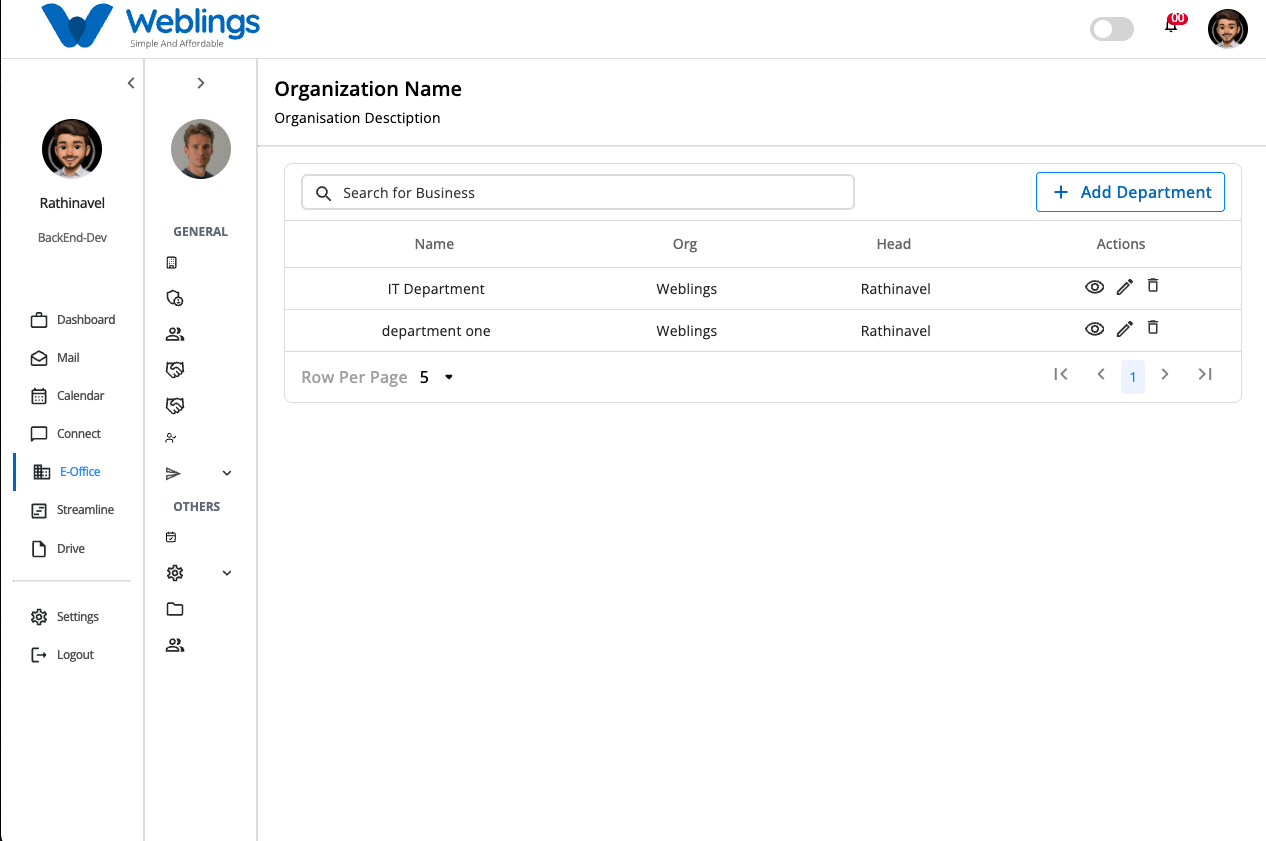Open Connect from the sidebar
1266x841 pixels.
[66, 434]
